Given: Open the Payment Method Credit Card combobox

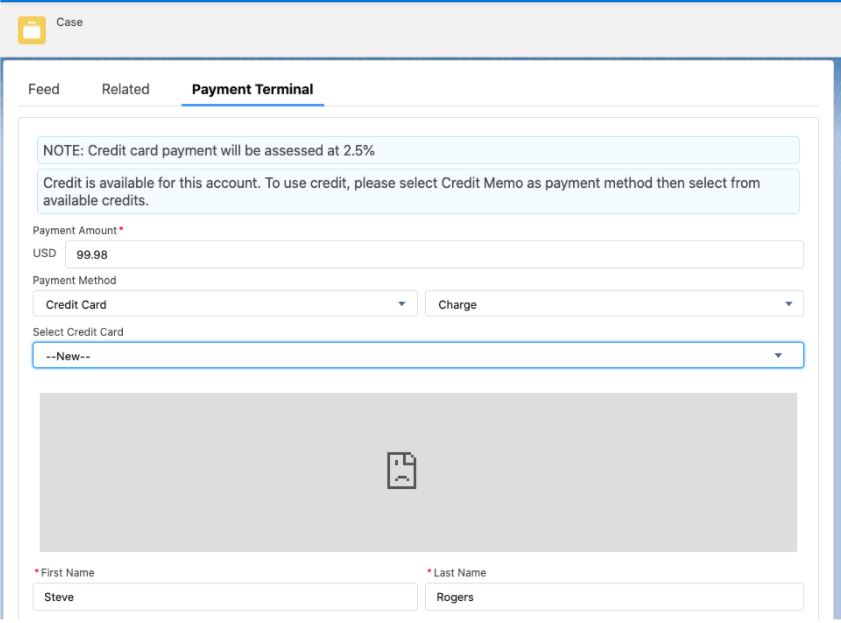Looking at the screenshot, I should click(x=220, y=304).
